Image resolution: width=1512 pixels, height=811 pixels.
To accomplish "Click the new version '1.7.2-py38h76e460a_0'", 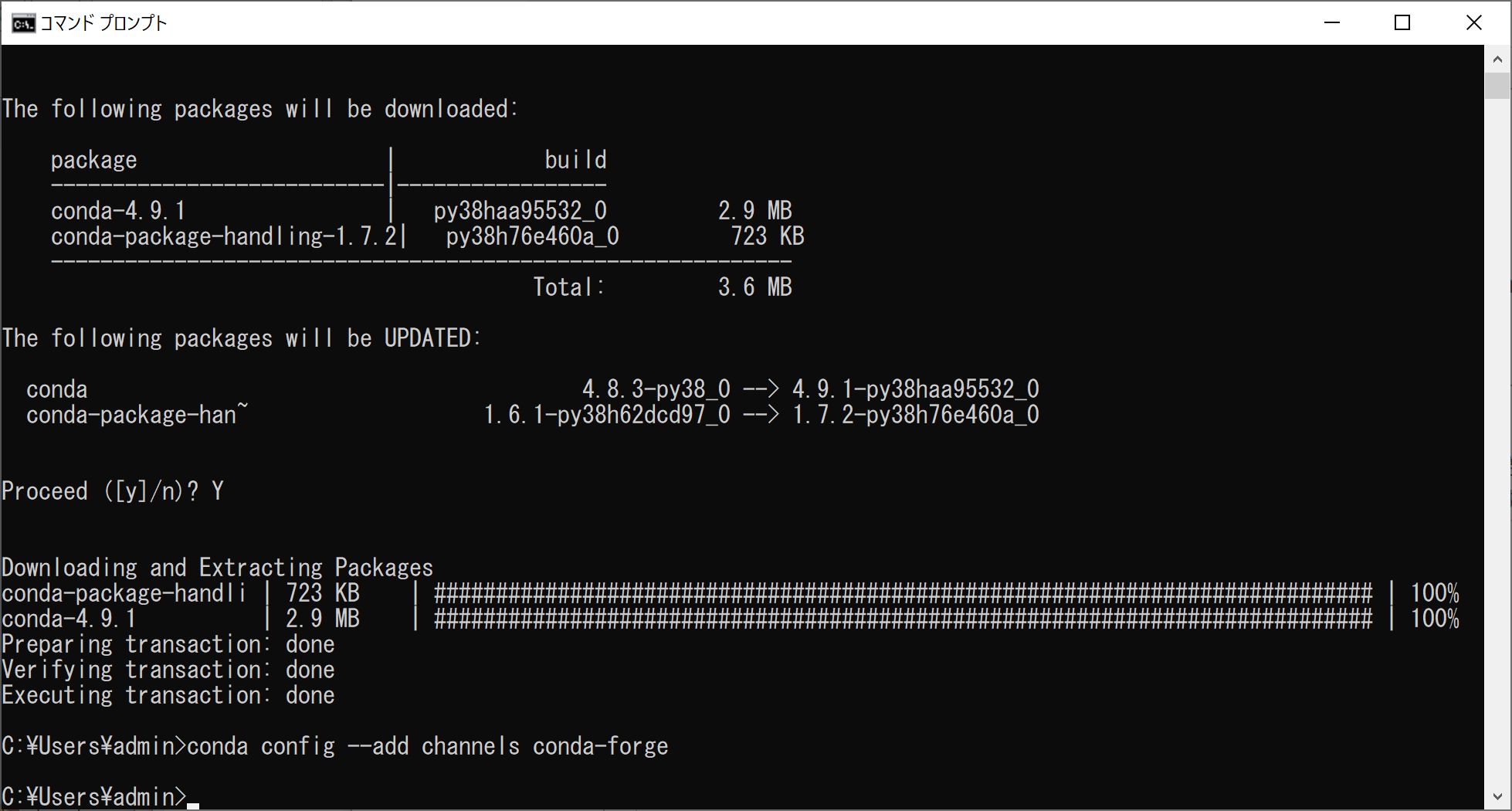I will point(916,415).
